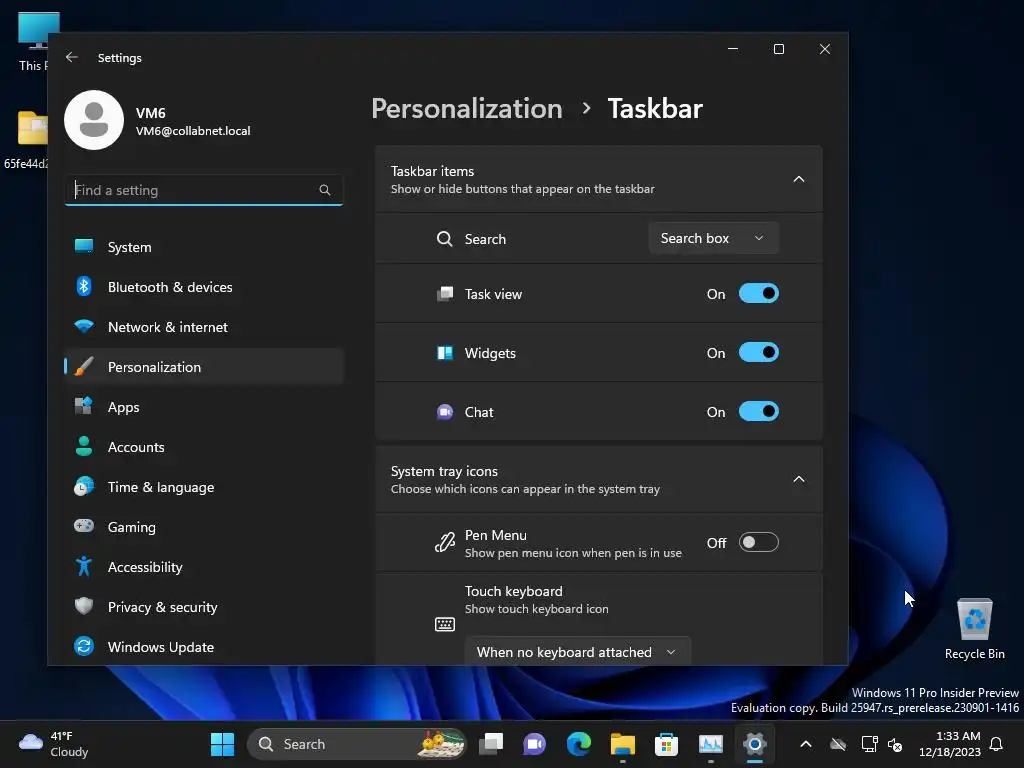The height and width of the screenshot is (768, 1024).
Task: Select the Recycle Bin on desktop
Action: 974,628
